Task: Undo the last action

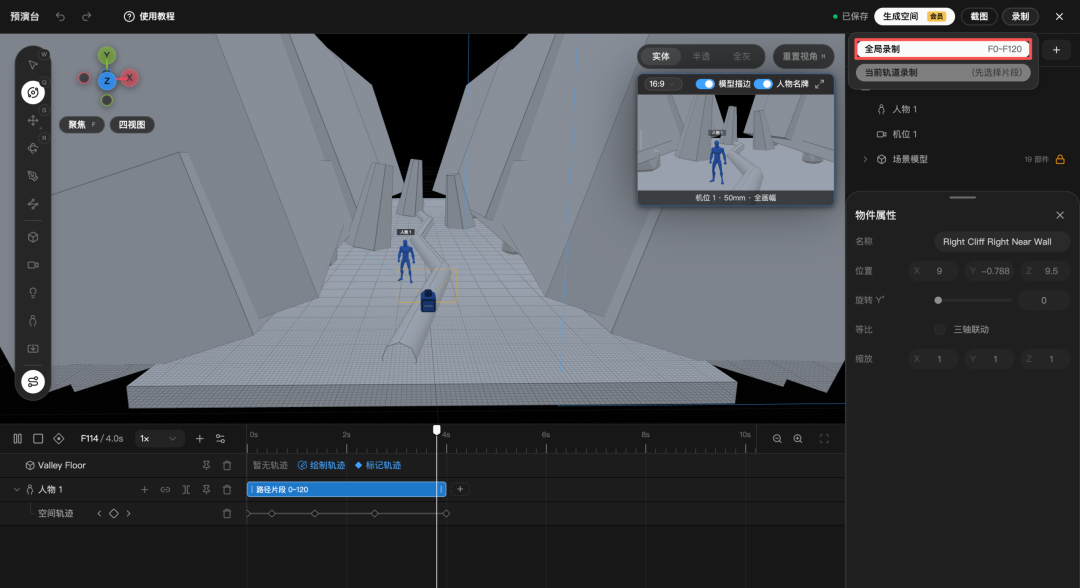Action: pyautogui.click(x=61, y=17)
